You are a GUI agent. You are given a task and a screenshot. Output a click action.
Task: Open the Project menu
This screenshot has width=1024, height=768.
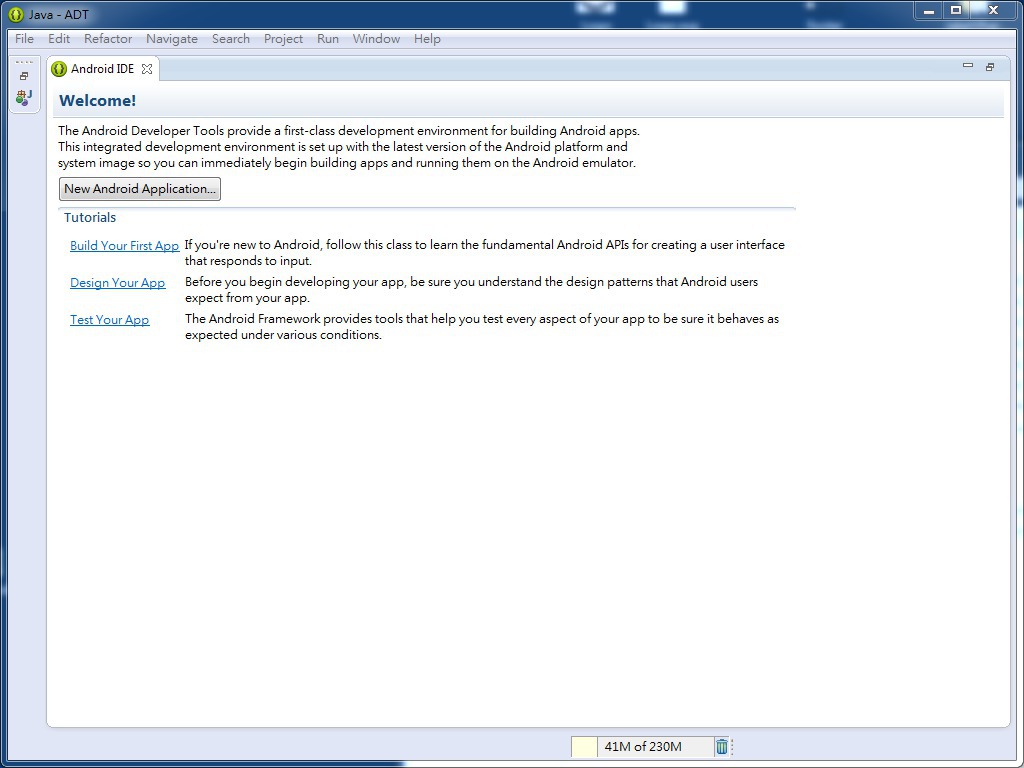283,39
